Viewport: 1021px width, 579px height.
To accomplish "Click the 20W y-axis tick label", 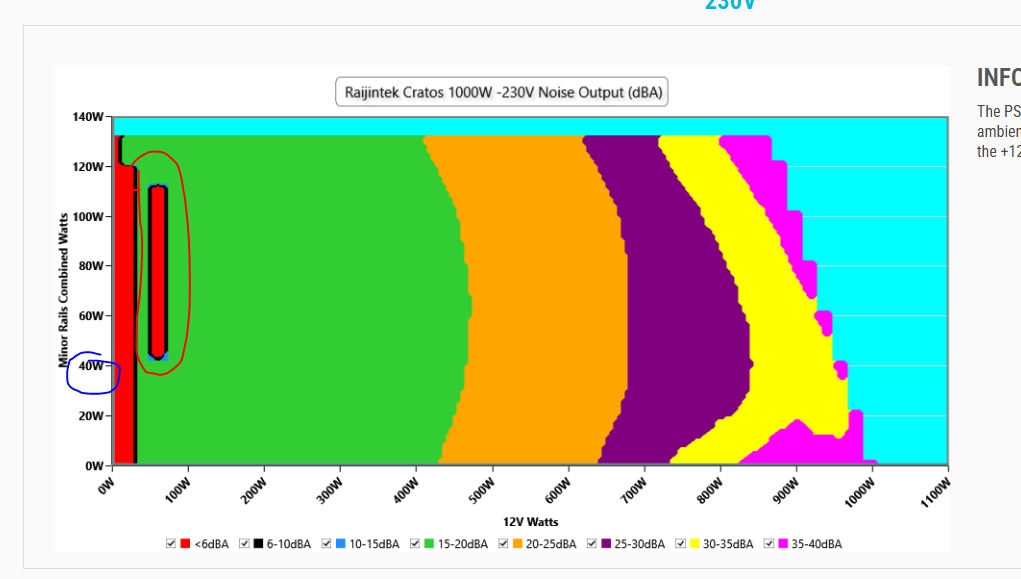I will tap(91, 416).
